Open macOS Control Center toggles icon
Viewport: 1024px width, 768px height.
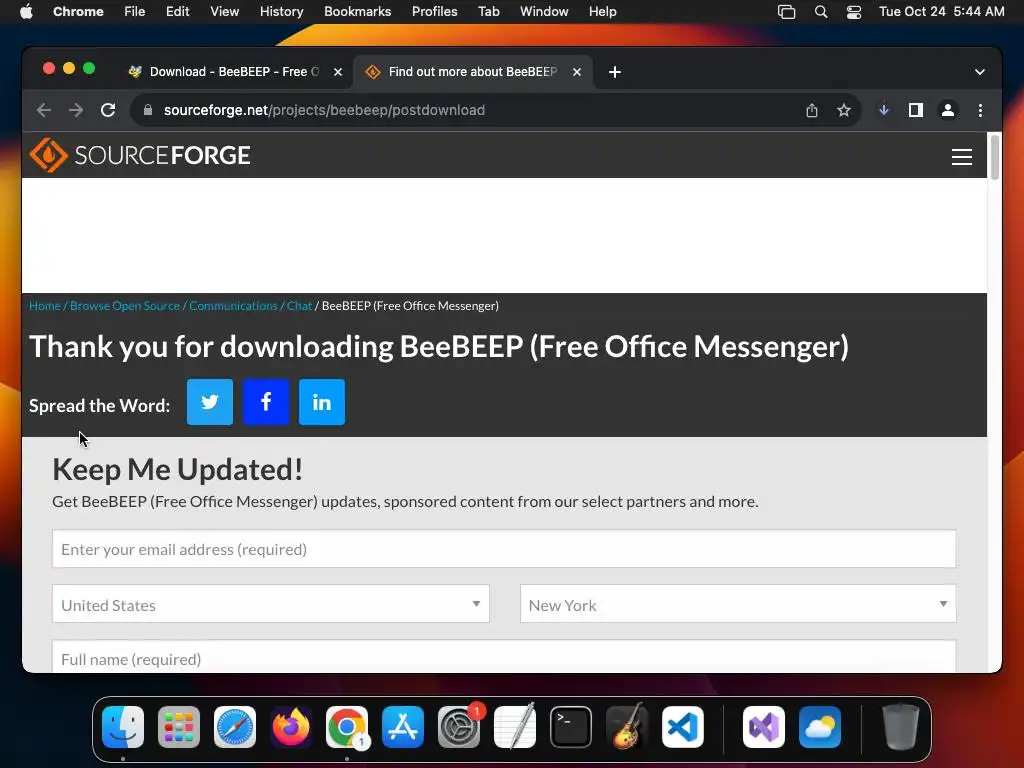coord(854,12)
